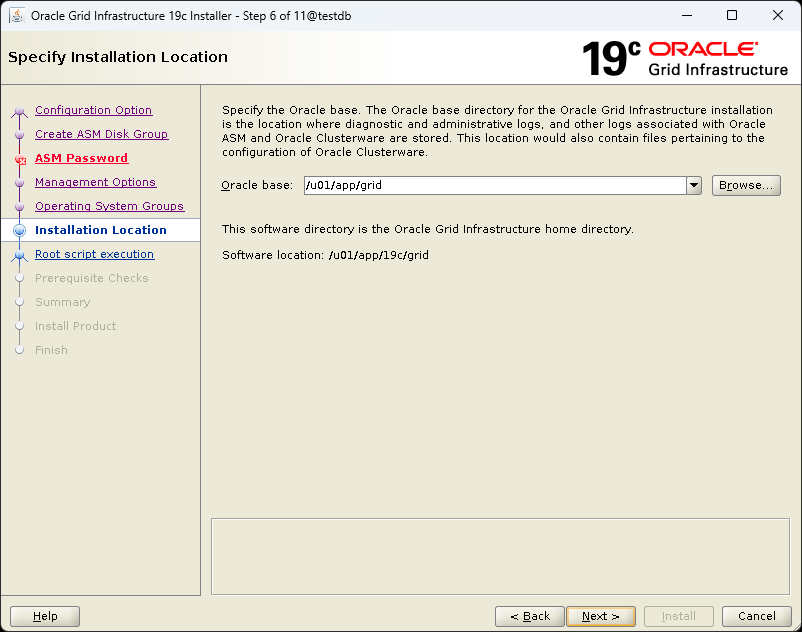Click the Java installer title bar icon
The image size is (802, 632).
click(17, 15)
